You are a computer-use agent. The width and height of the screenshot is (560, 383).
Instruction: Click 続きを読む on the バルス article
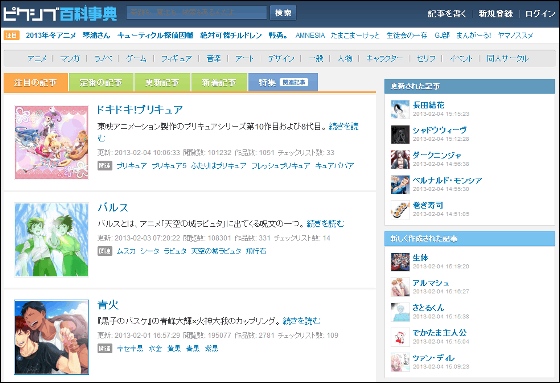325,224
